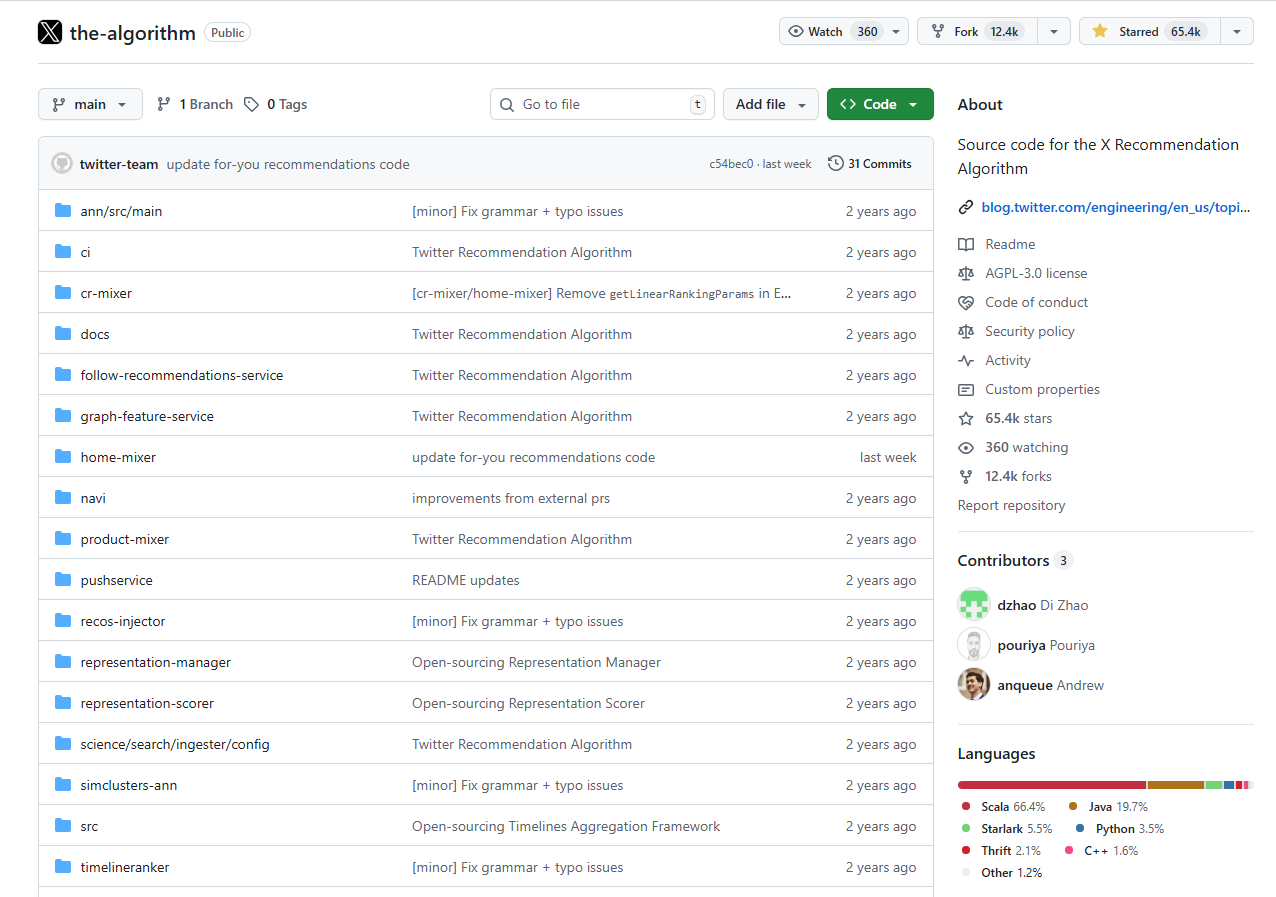Open the ann/src/main folder icon
This screenshot has height=897, width=1276.
click(62, 210)
